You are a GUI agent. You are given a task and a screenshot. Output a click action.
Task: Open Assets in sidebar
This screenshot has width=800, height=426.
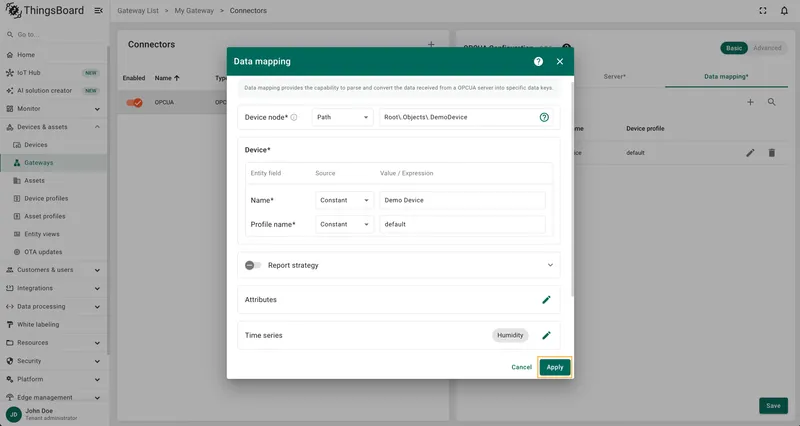pos(54,181)
